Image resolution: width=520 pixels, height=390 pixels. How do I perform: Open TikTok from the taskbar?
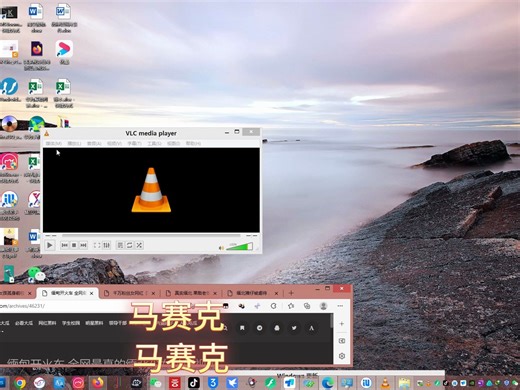[x=194, y=383]
